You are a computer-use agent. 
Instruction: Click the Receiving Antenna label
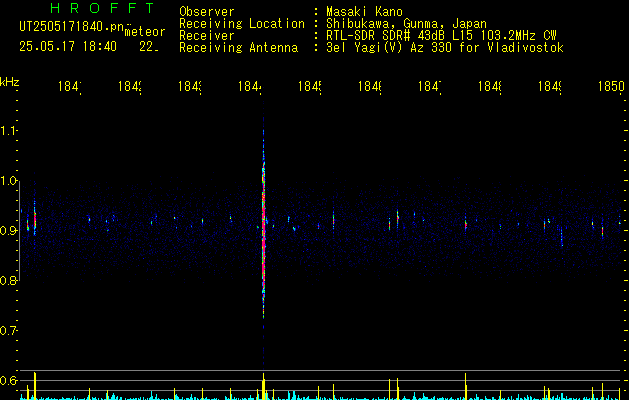click(239, 48)
